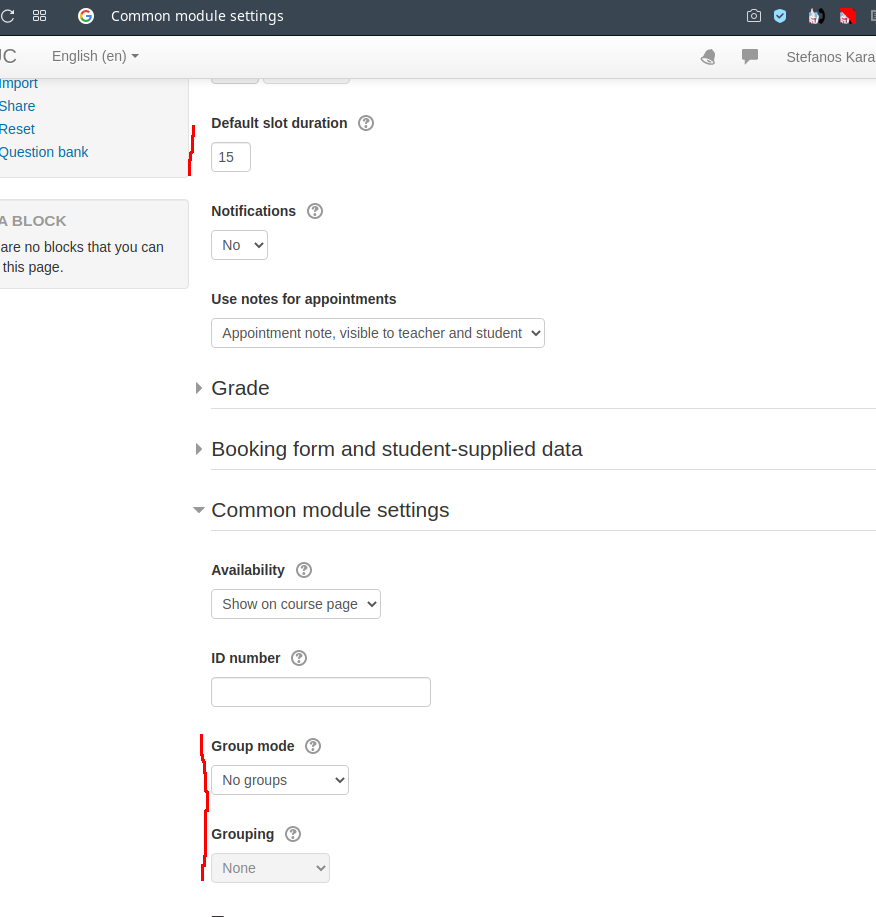Click into the ID number text field

320,692
